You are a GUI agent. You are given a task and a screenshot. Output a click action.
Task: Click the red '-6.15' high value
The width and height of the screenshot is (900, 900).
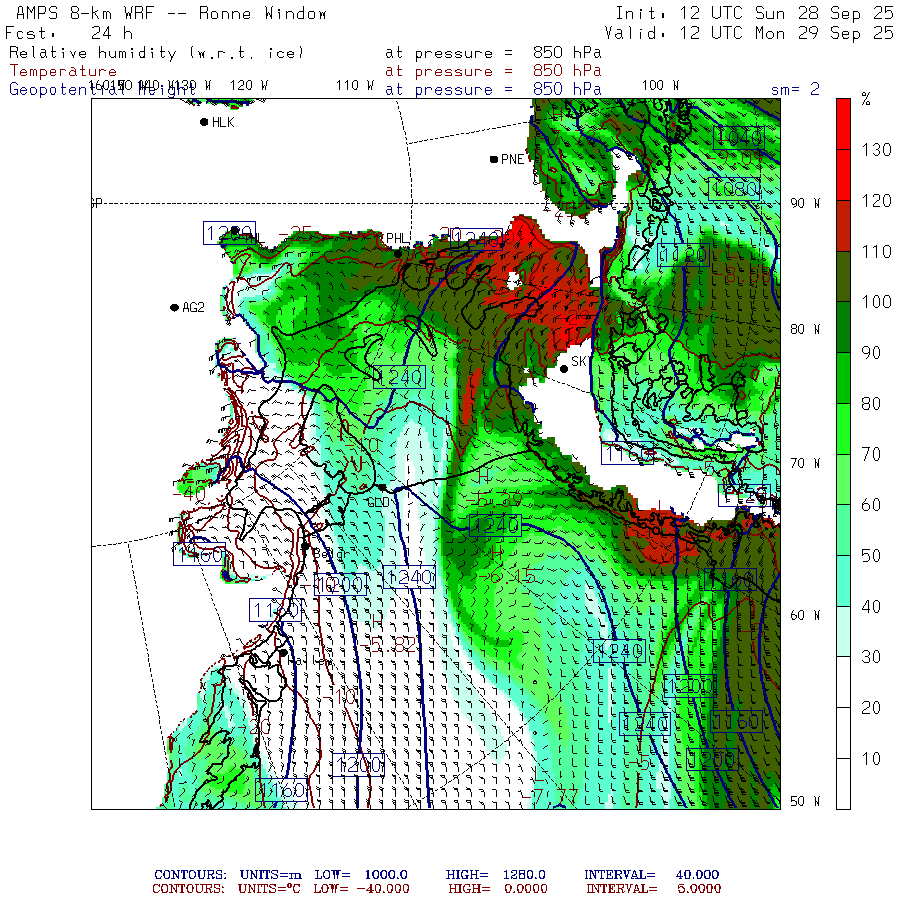tap(507, 576)
